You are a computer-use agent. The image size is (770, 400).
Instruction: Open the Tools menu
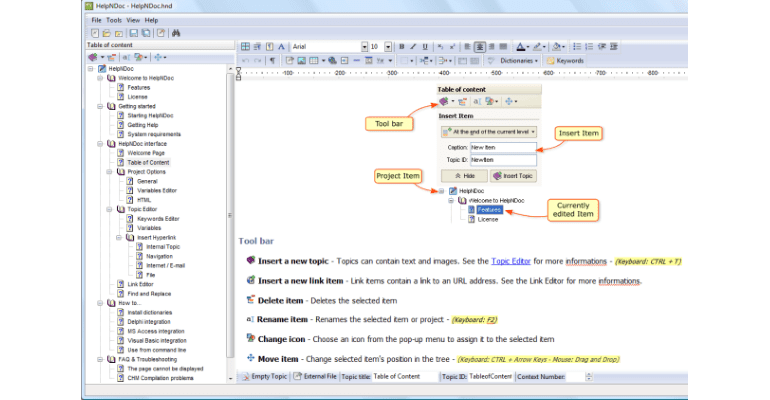click(113, 20)
